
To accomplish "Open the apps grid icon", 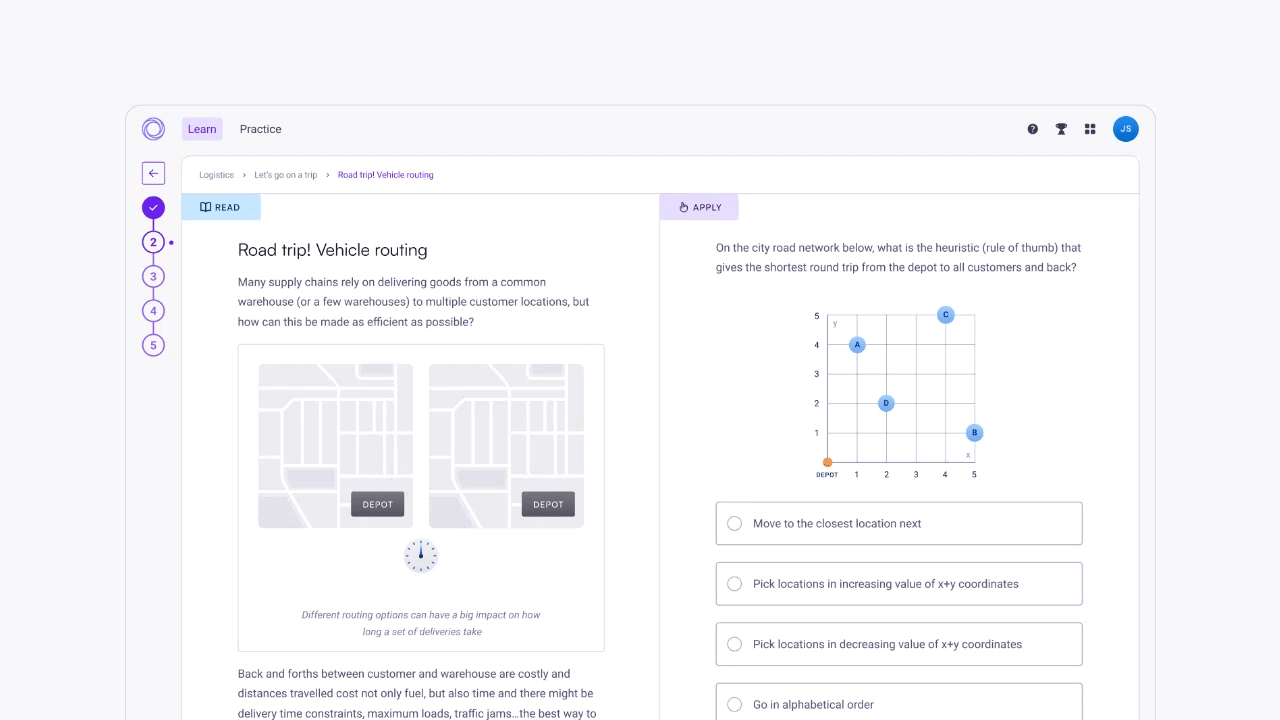I will 1090,129.
